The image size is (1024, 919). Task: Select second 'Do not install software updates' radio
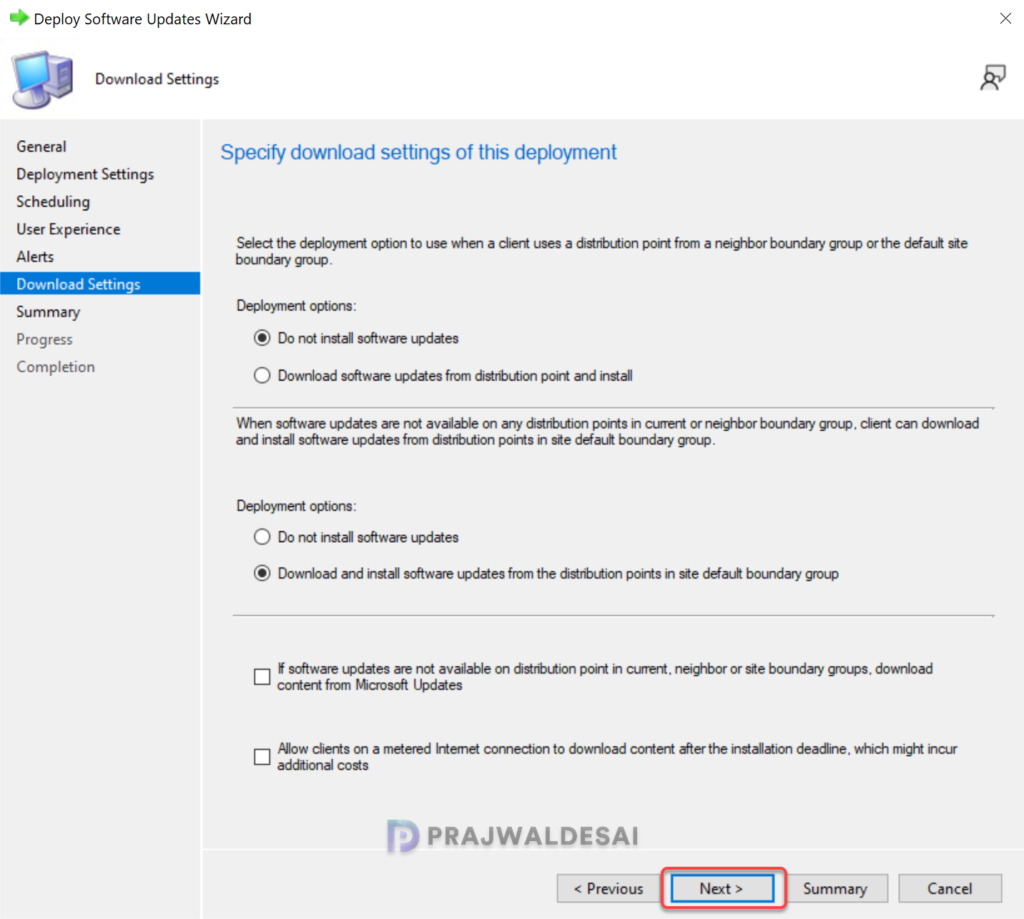[x=262, y=537]
